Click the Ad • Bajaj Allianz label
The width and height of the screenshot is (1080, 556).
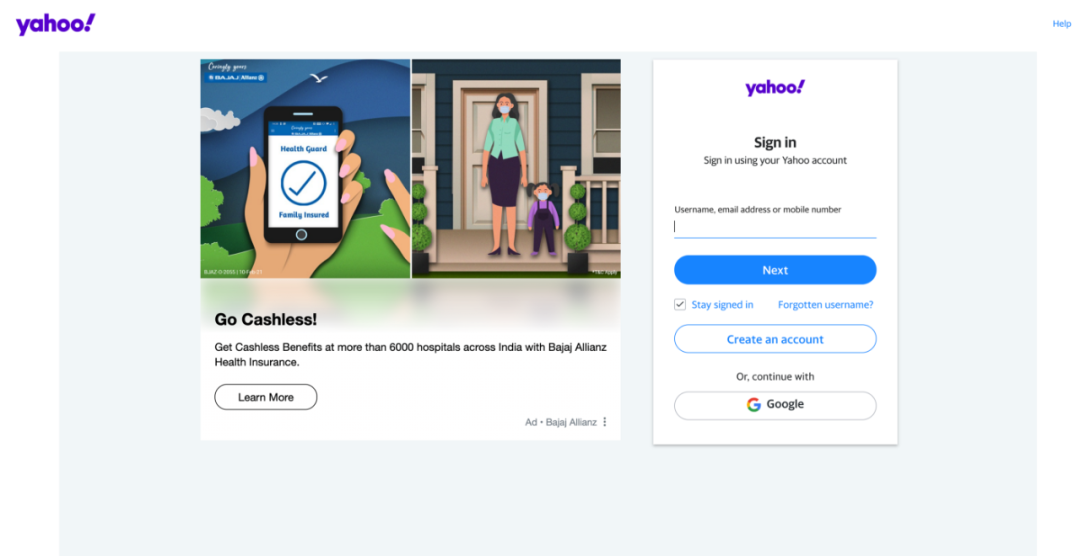[x=561, y=422]
